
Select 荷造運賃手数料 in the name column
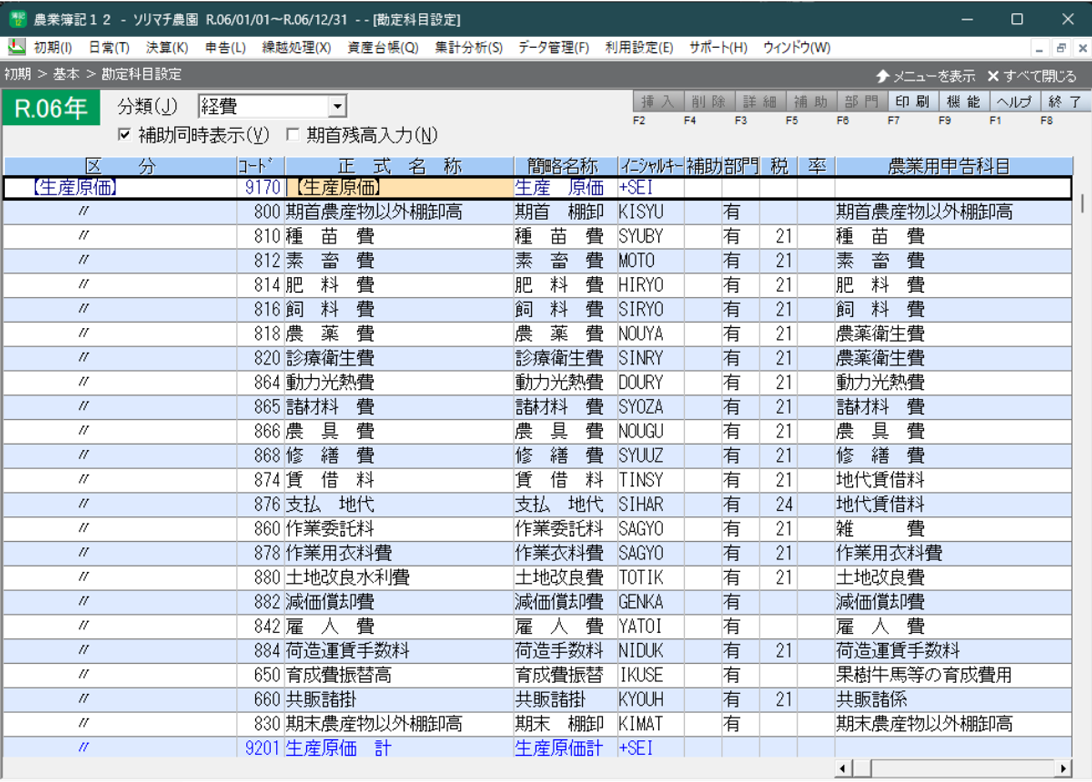[399, 650]
